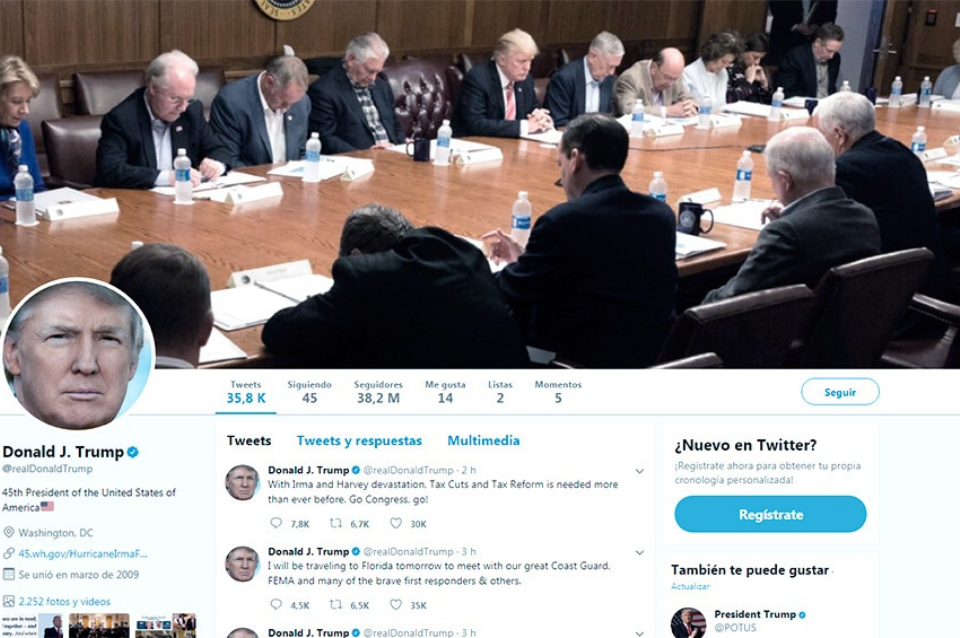960x638 pixels.
Task: Click the Seguir follow button
Action: (x=840, y=392)
